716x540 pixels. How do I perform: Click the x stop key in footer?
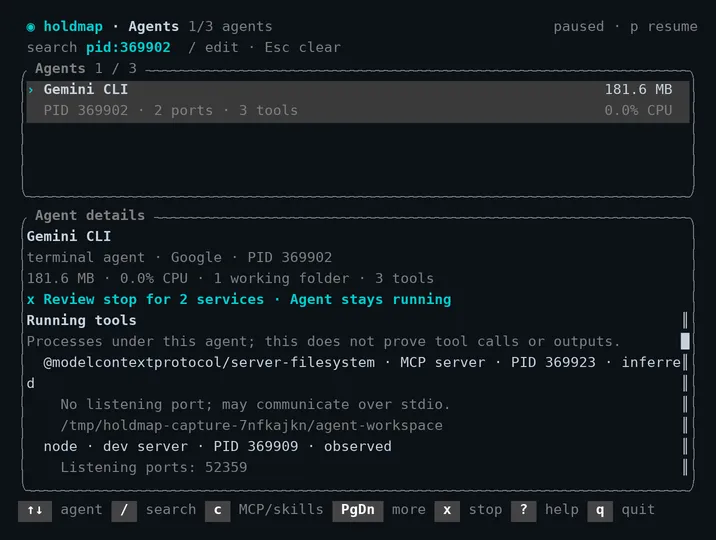(447, 510)
